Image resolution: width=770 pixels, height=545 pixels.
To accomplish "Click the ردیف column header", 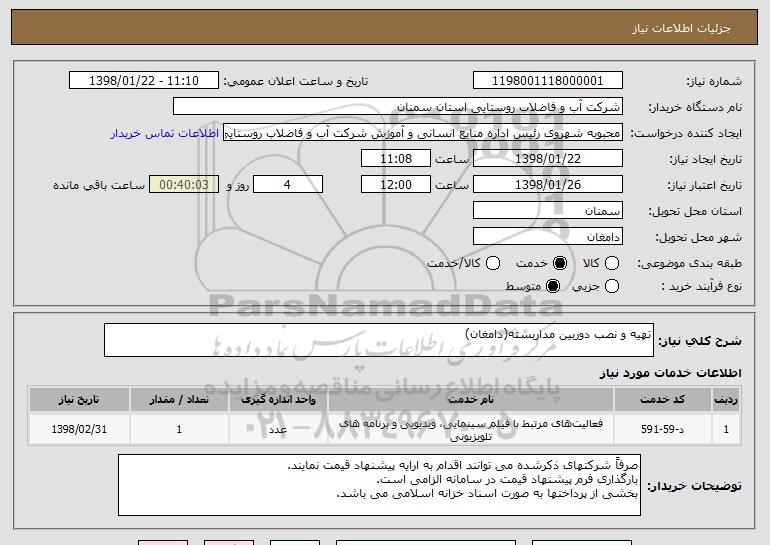I will pyautogui.click(x=726, y=400).
